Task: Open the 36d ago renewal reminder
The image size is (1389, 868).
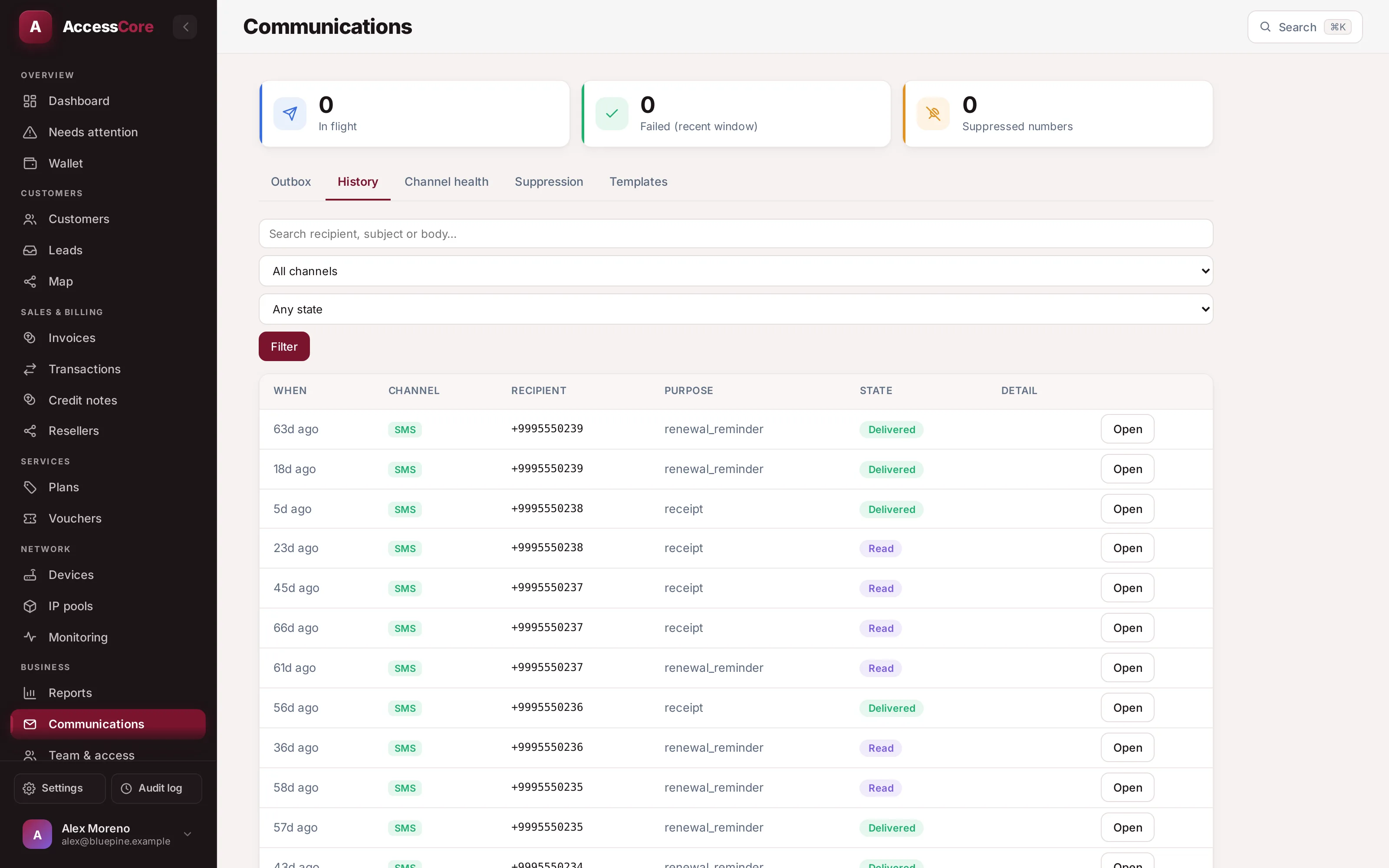Action: point(1127,747)
